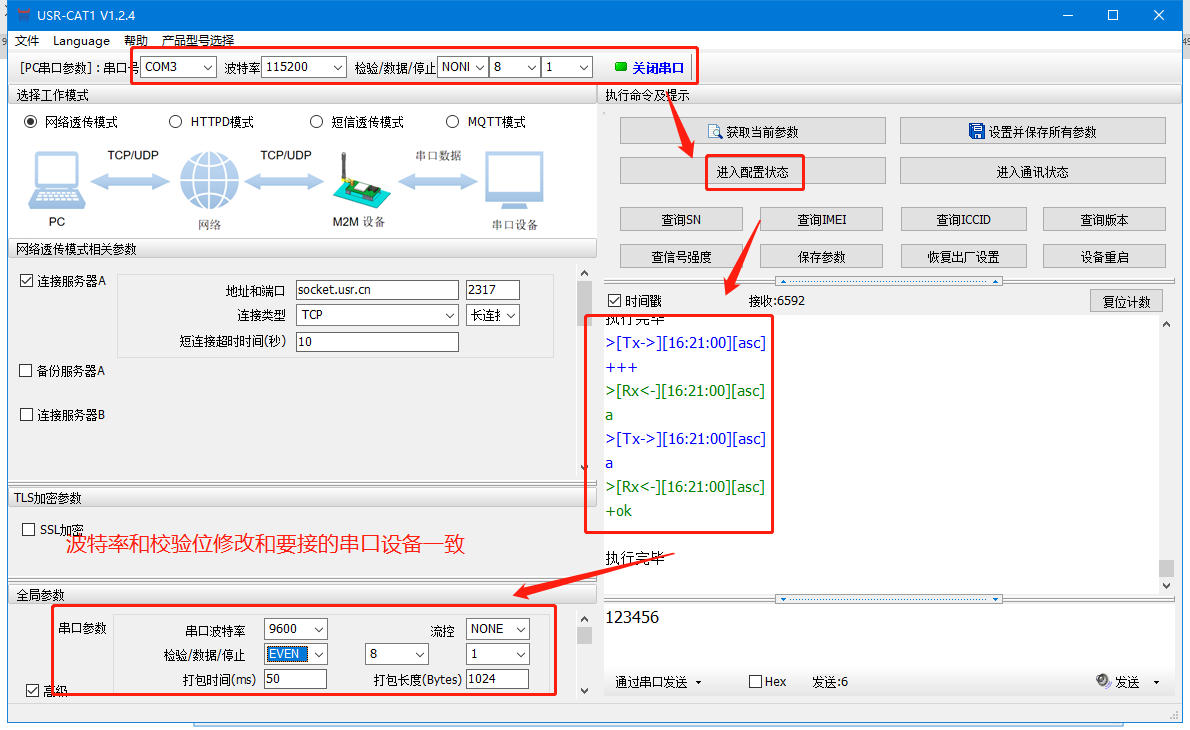
Task: Toggle the 时间戳 timestamp checkbox
Action: [x=614, y=301]
